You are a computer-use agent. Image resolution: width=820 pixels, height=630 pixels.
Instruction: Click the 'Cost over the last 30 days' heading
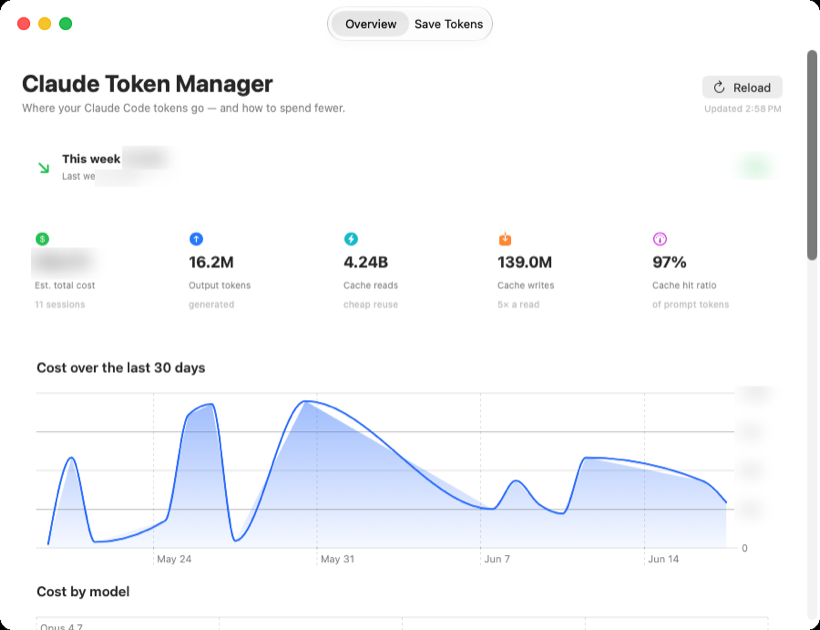tap(121, 368)
